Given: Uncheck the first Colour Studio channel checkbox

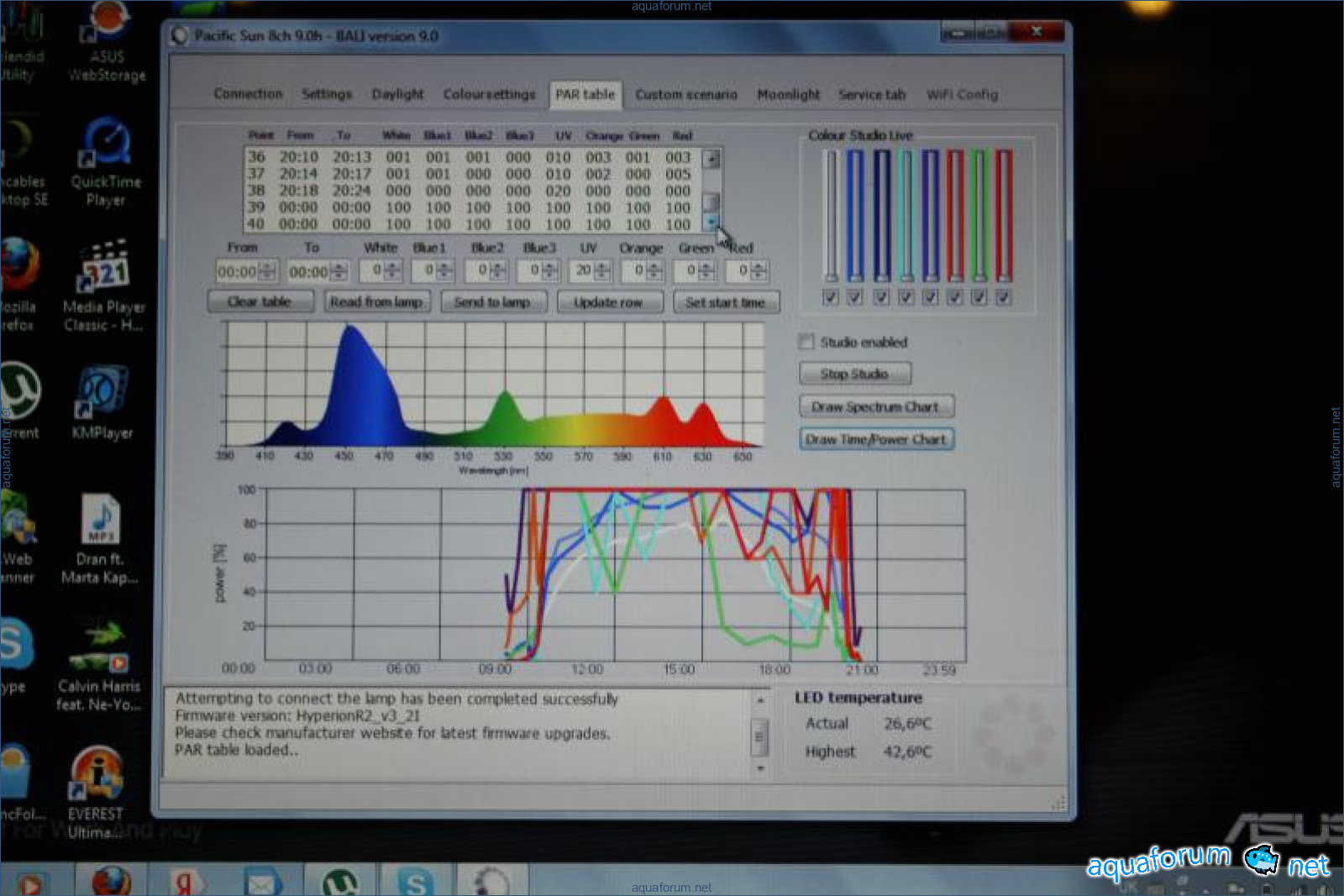Looking at the screenshot, I should point(831,296).
